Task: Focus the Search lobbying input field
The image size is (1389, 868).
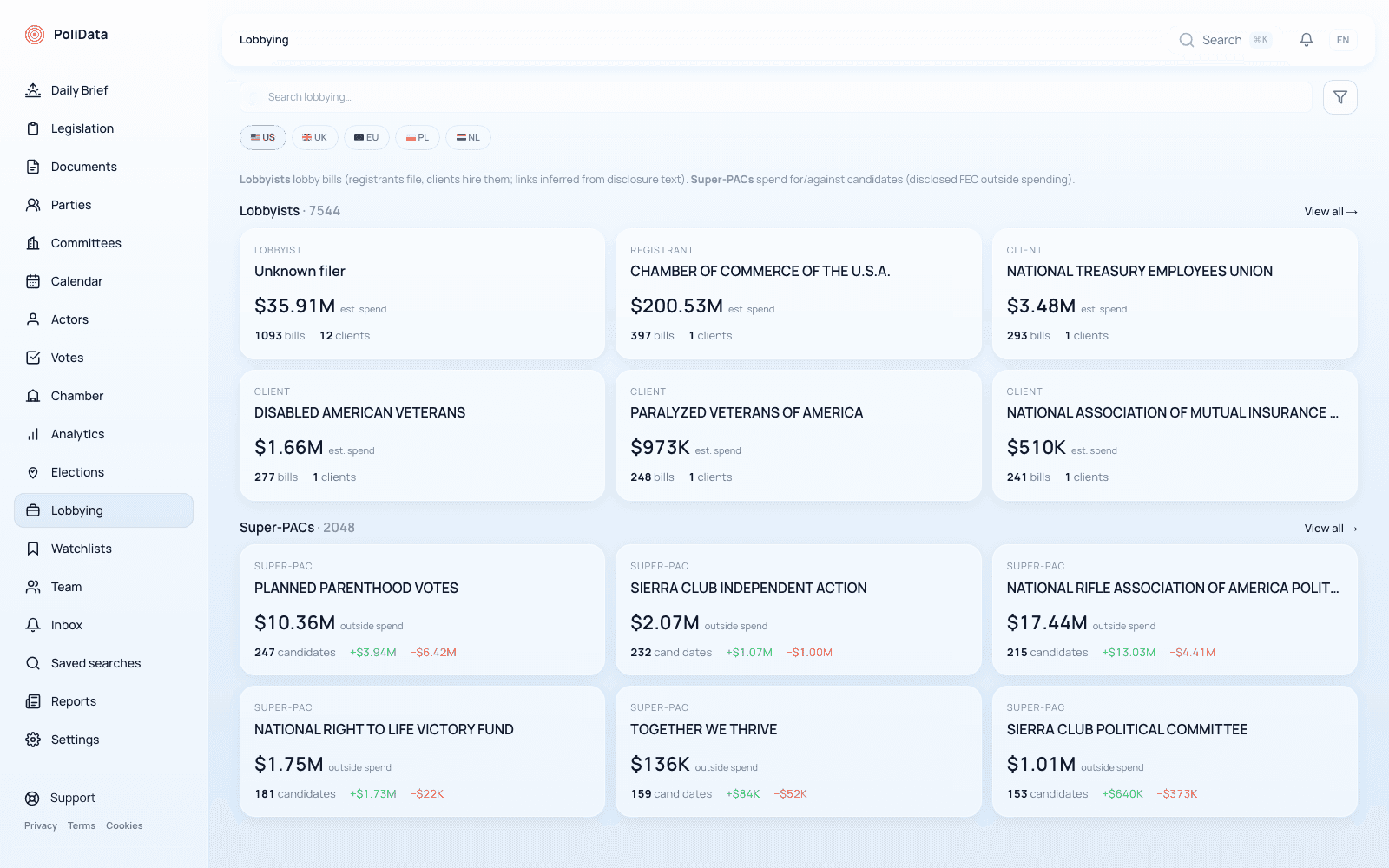Action: (775, 97)
